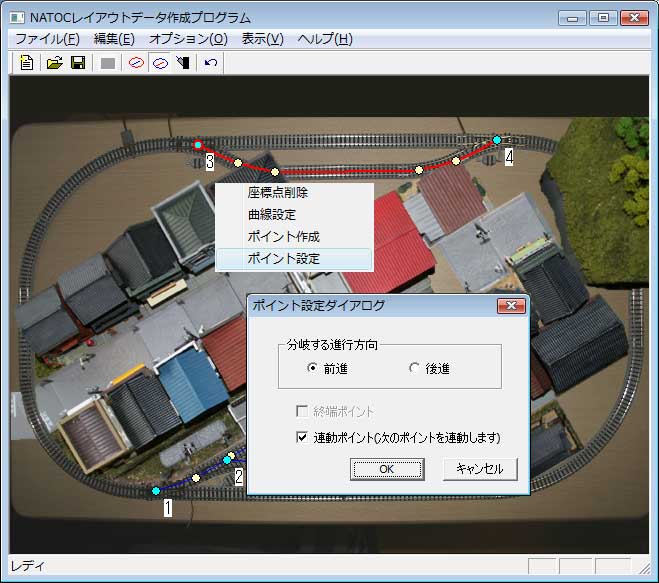Click the application icon in title bar
The width and height of the screenshot is (659, 583).
coord(17,18)
